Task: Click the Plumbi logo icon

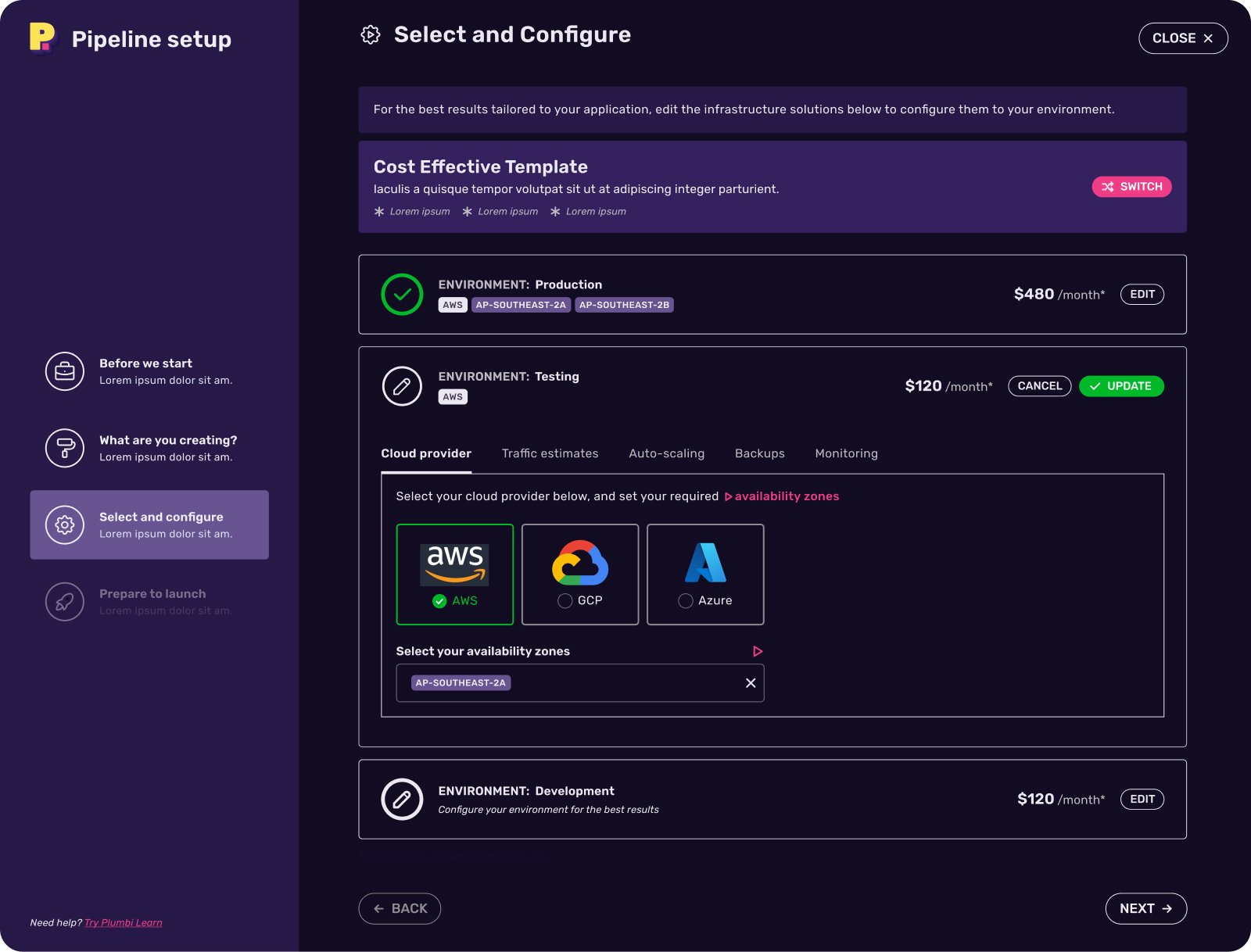Action: click(42, 38)
